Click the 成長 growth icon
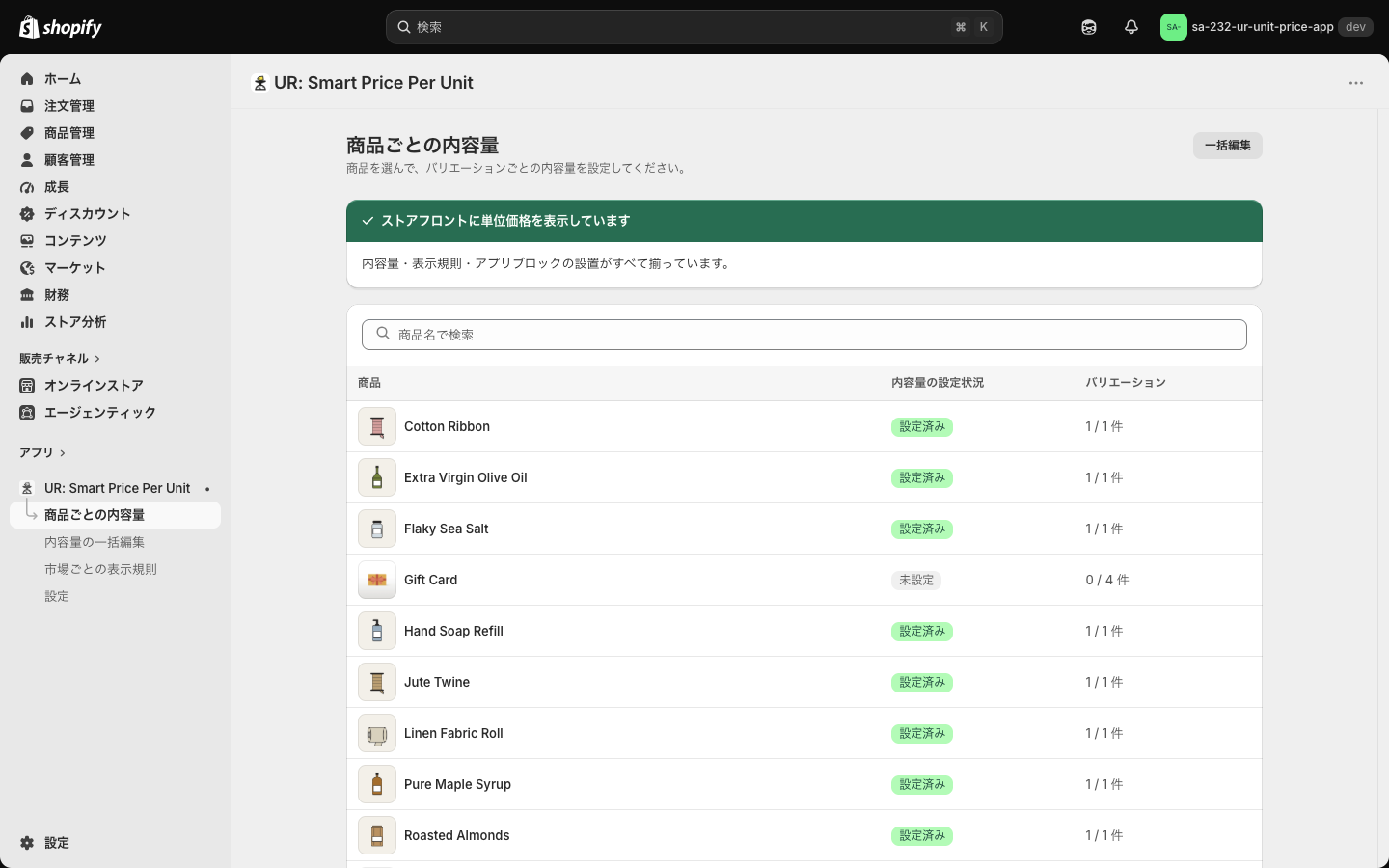The image size is (1389, 868). [27, 187]
